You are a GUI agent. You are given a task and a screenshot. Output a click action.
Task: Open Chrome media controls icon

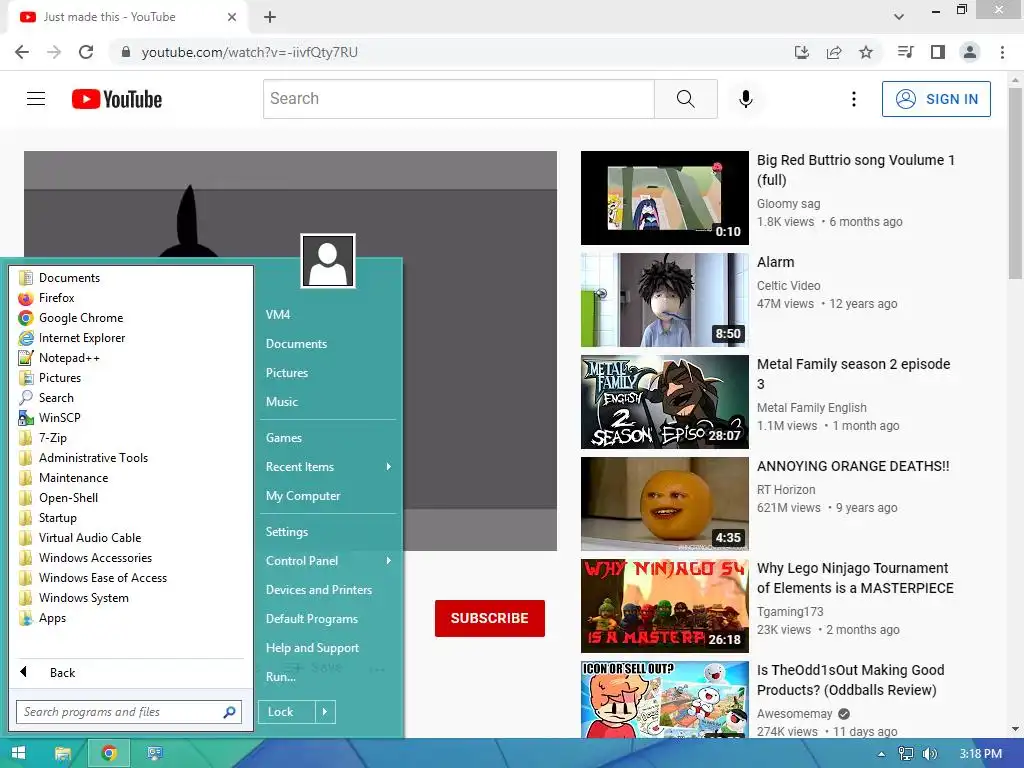click(x=906, y=52)
